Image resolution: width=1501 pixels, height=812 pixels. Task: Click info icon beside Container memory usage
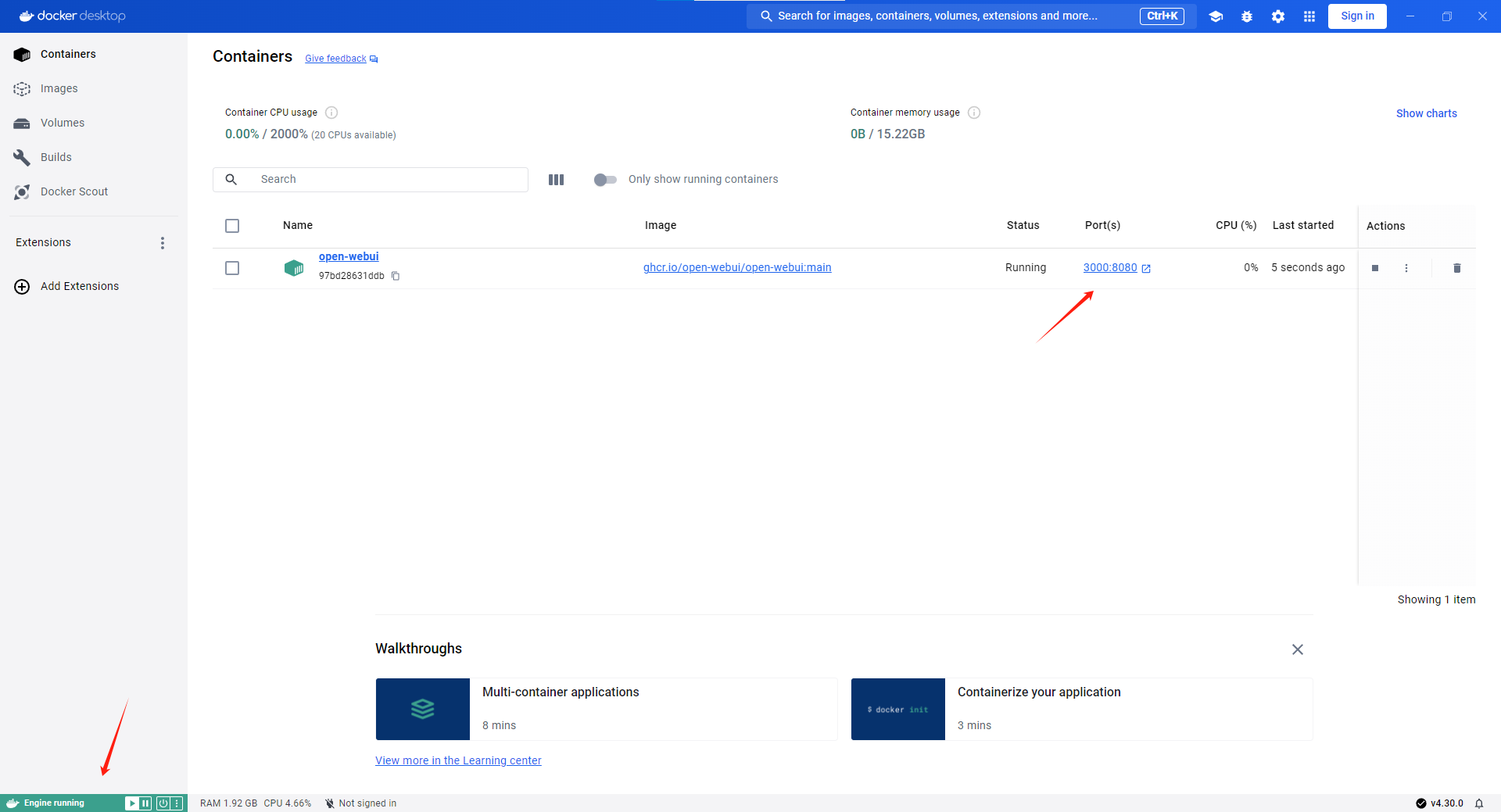tap(974, 113)
